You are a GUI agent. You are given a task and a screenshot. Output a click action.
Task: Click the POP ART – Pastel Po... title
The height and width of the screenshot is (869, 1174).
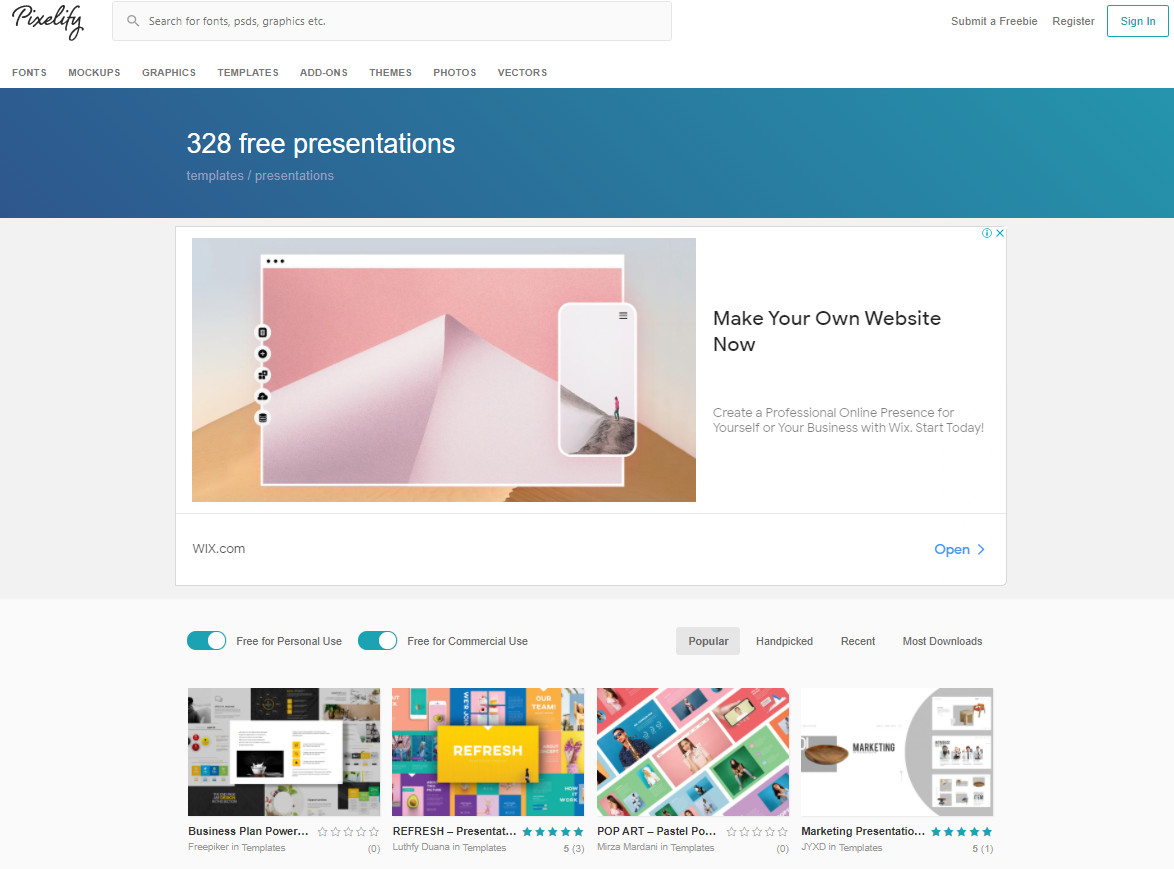pos(657,831)
